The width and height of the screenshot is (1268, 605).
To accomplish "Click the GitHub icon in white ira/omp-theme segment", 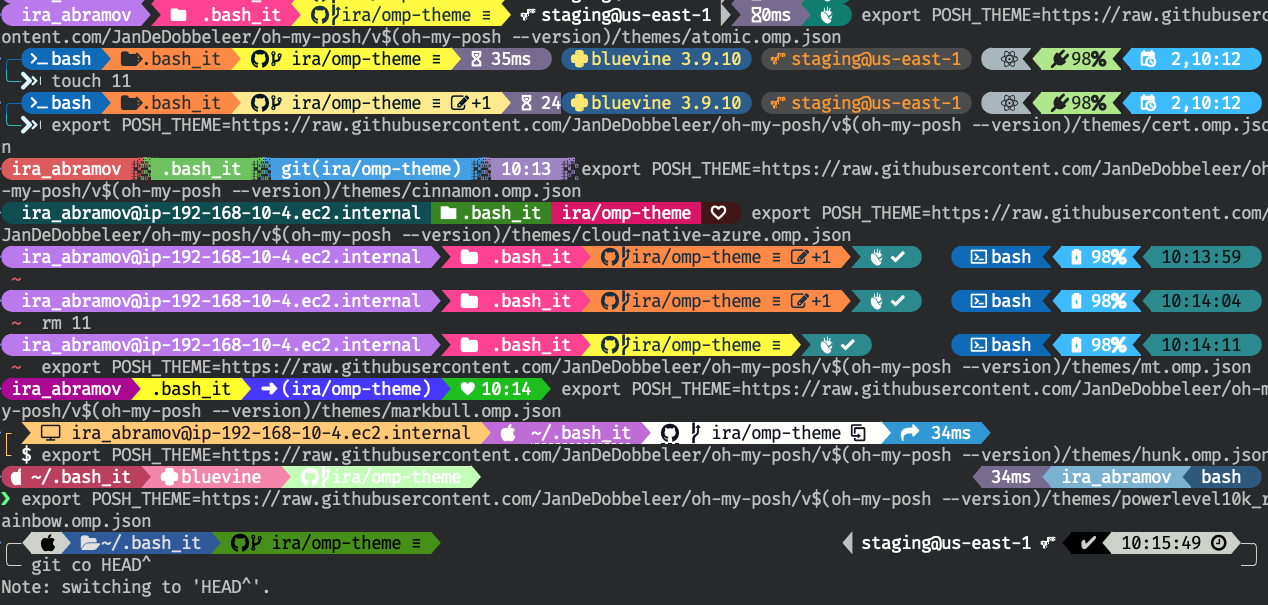I will [x=670, y=433].
